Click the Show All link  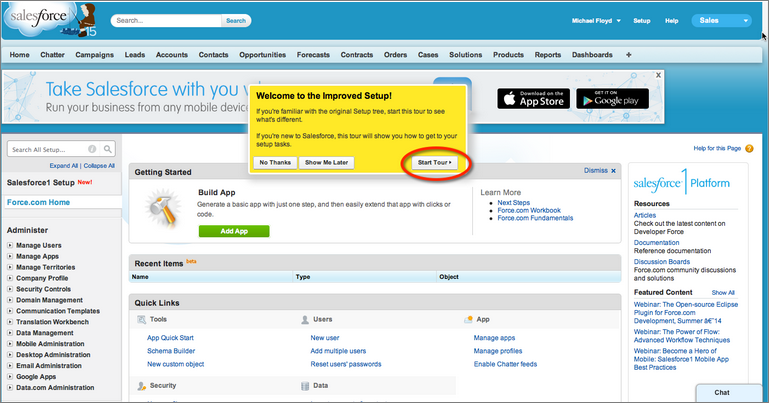(x=723, y=293)
